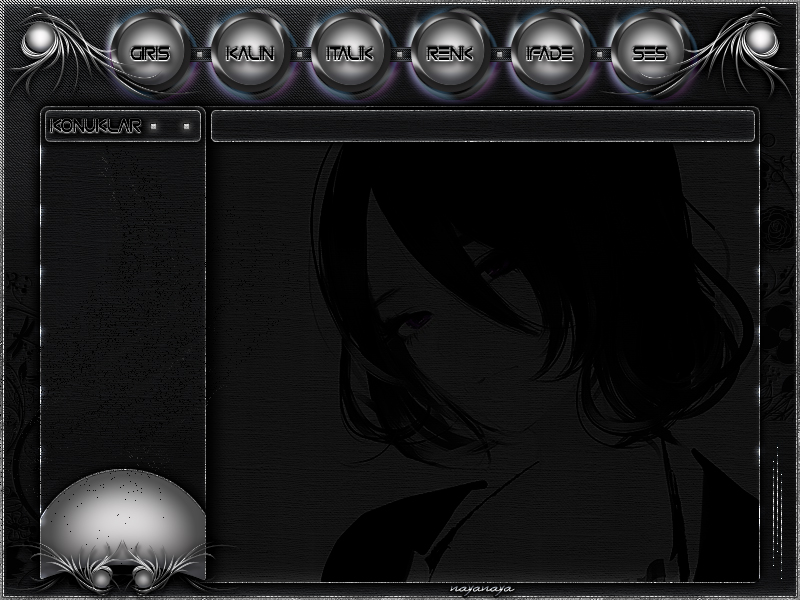The width and height of the screenshot is (800, 600).
Task: Open the IFADE emoticon menu
Action: tap(549, 53)
